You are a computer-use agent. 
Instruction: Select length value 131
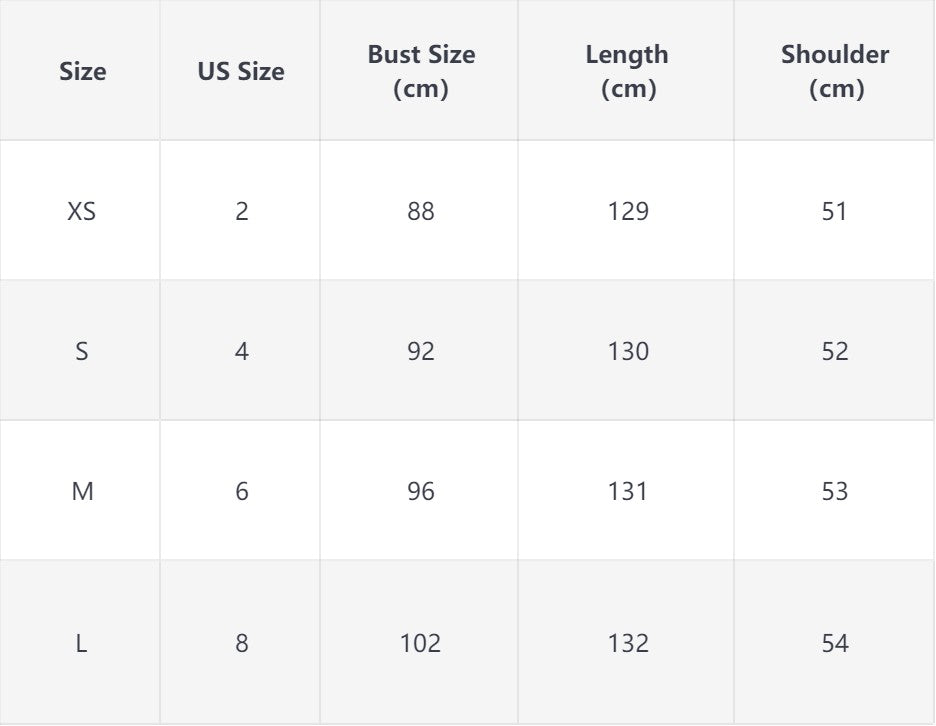coord(628,491)
